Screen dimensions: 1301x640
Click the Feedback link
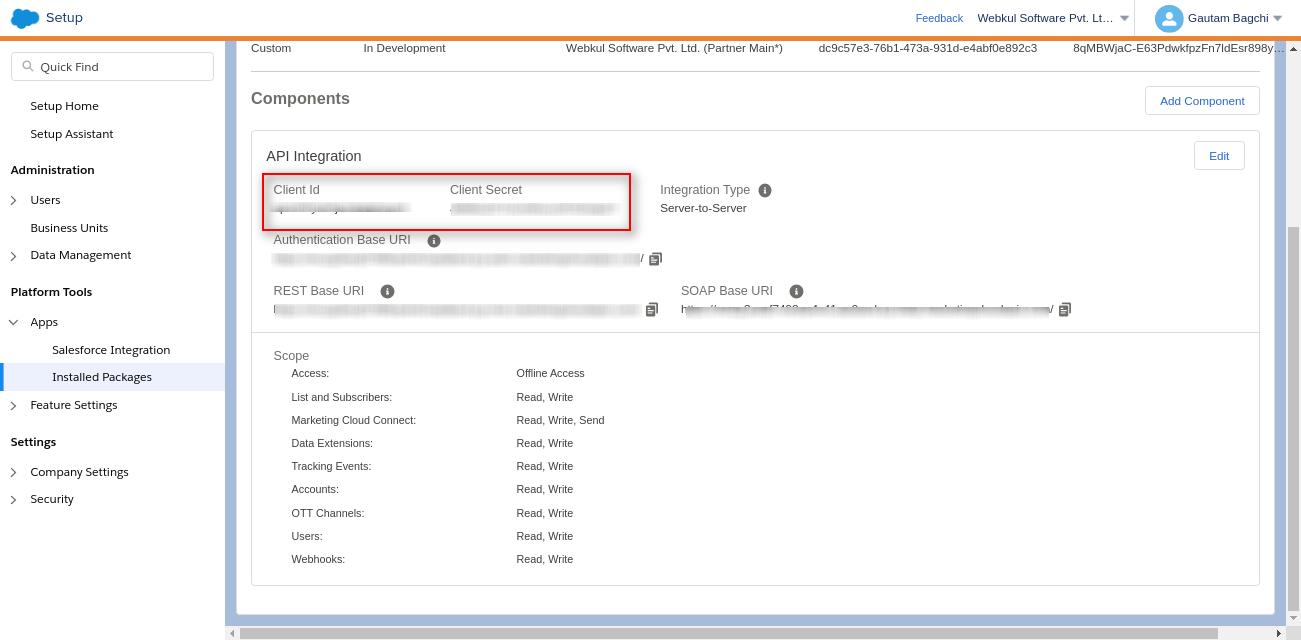coord(939,18)
